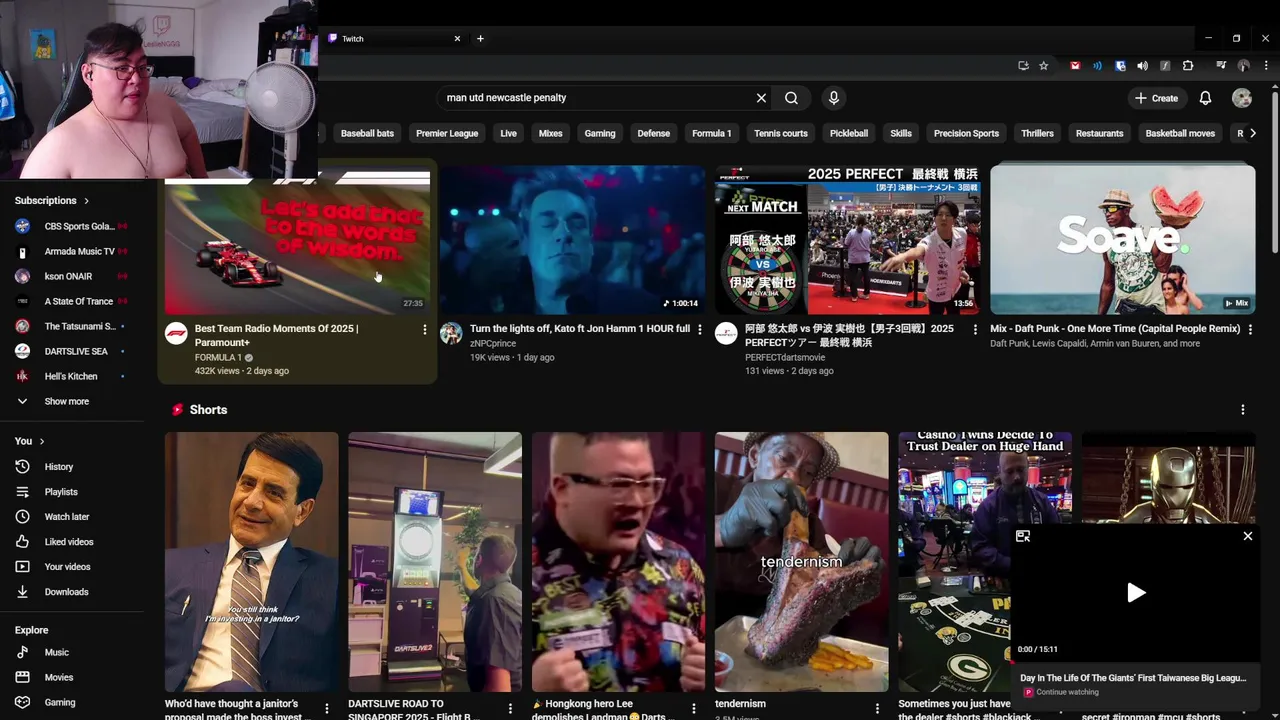The image size is (1280, 720).
Task: Select the Baseball bats filter chip
Action: 367,133
